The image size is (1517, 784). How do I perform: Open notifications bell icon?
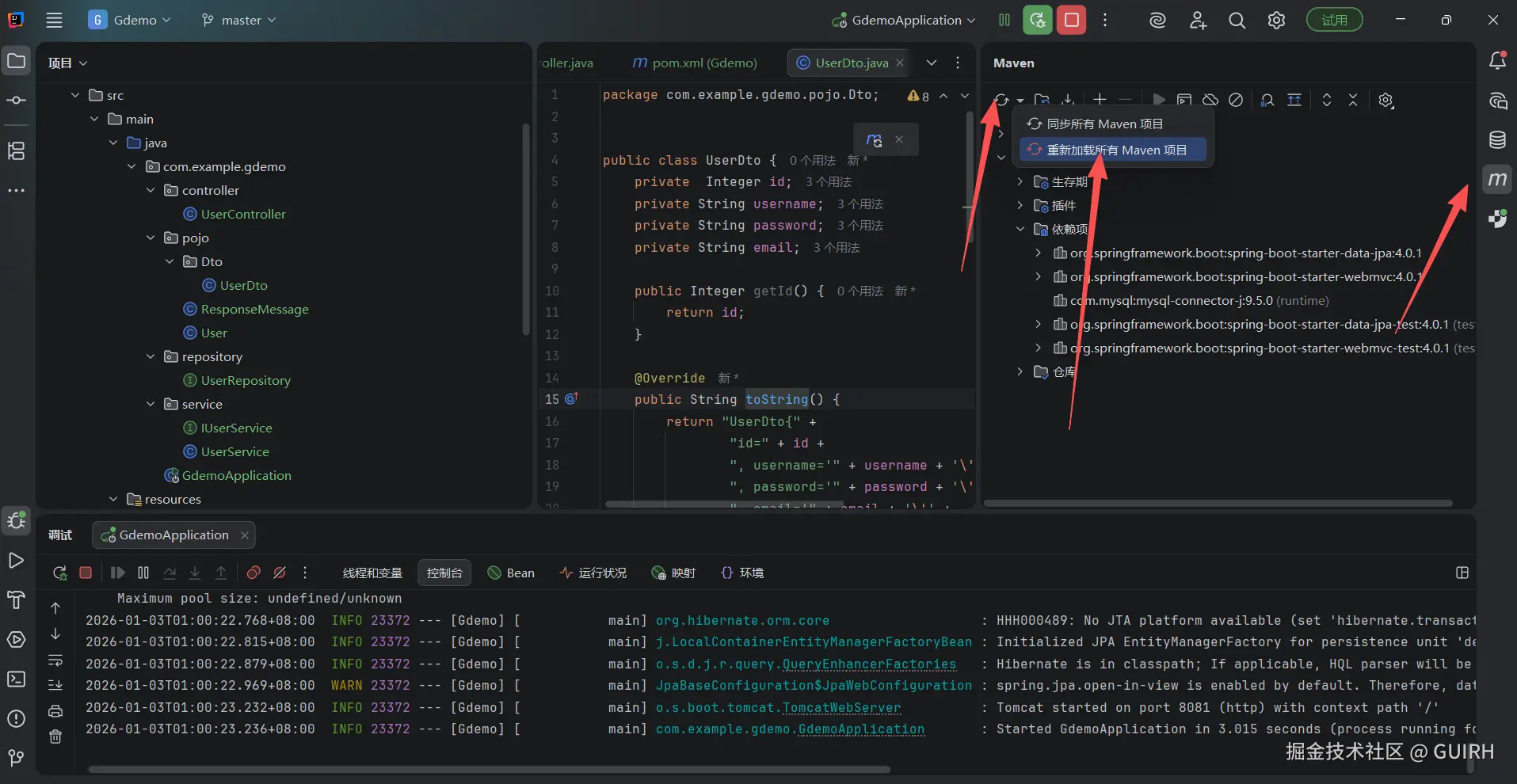pos(1497,61)
